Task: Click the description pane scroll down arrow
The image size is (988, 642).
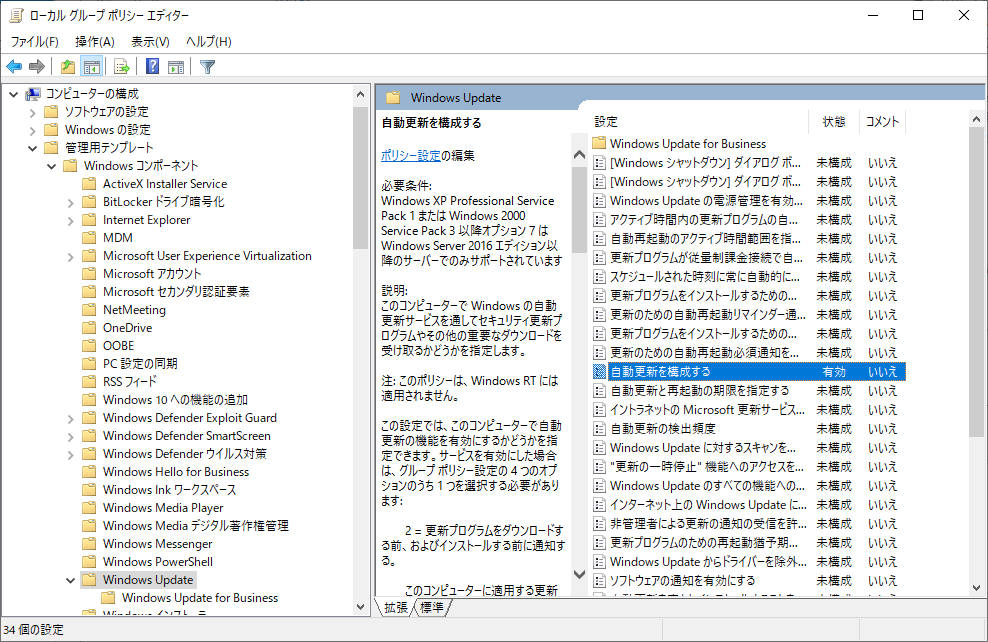Action: 580,574
